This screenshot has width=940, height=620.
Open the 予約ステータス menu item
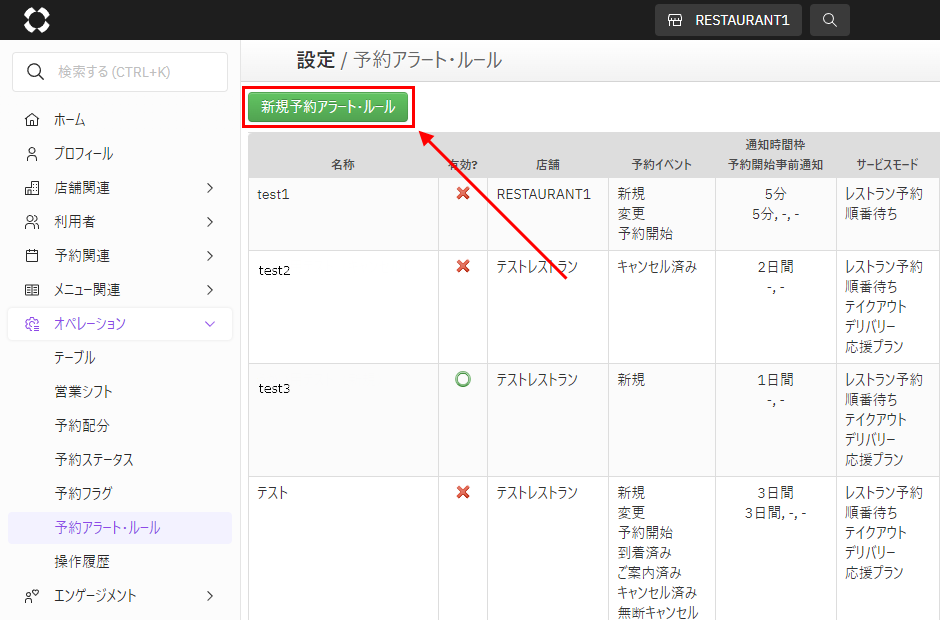[x=94, y=460]
